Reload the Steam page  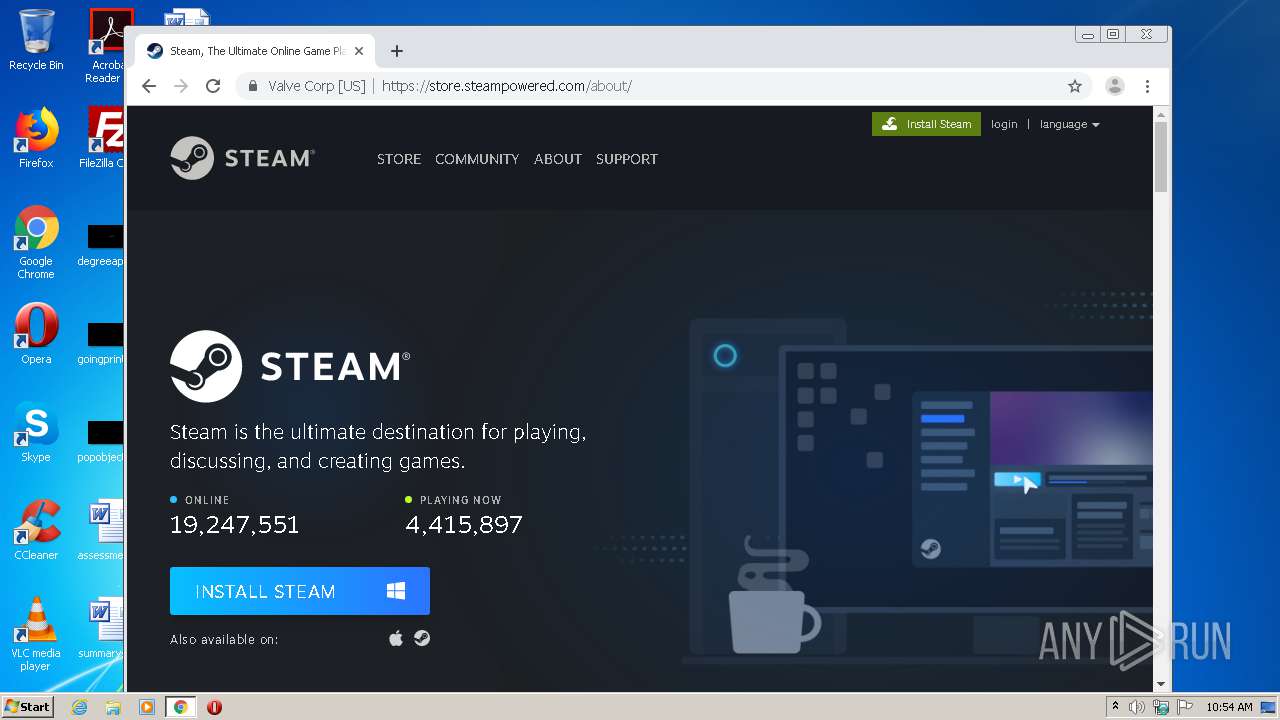(213, 86)
